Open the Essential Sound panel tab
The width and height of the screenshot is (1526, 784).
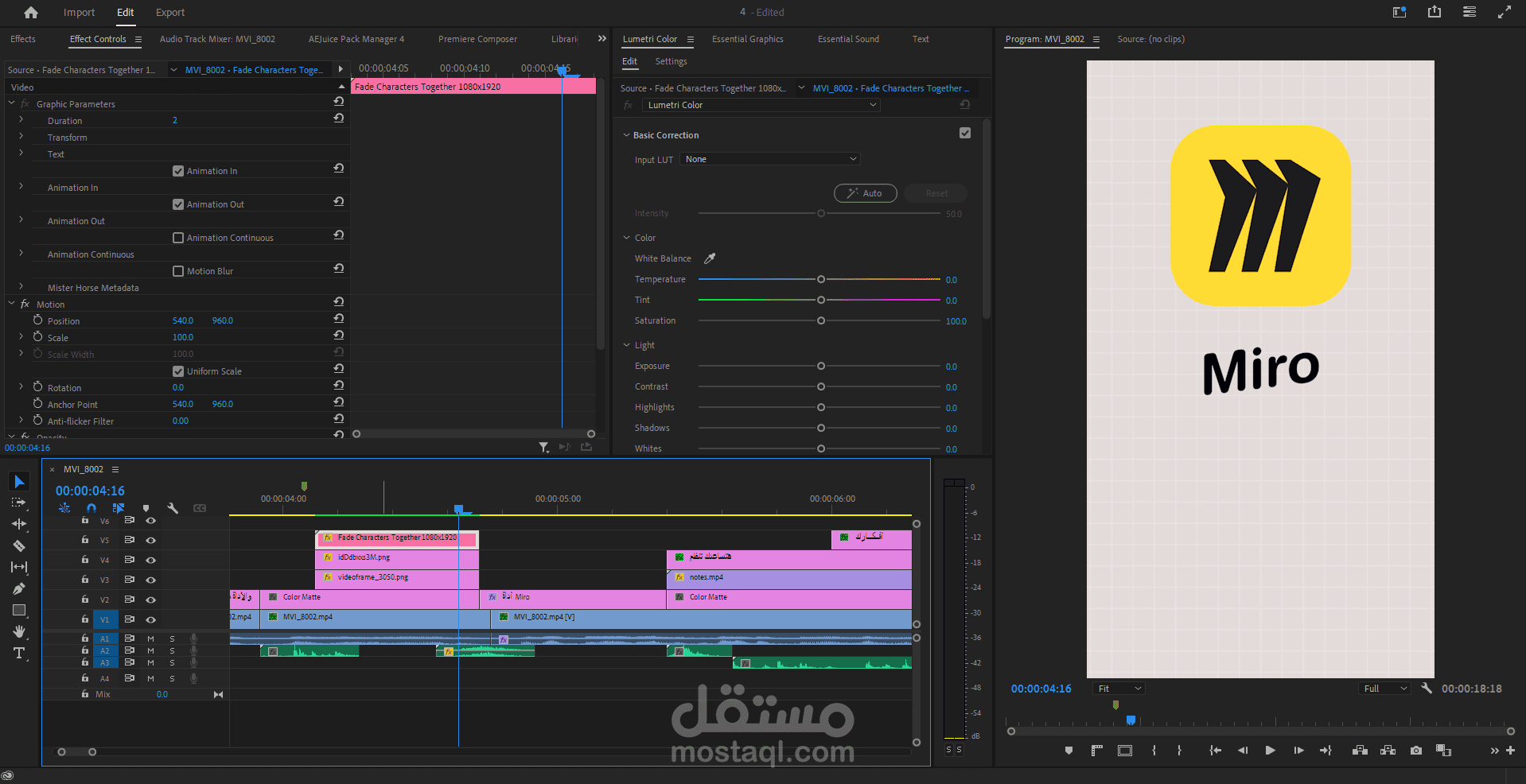pyautogui.click(x=848, y=39)
